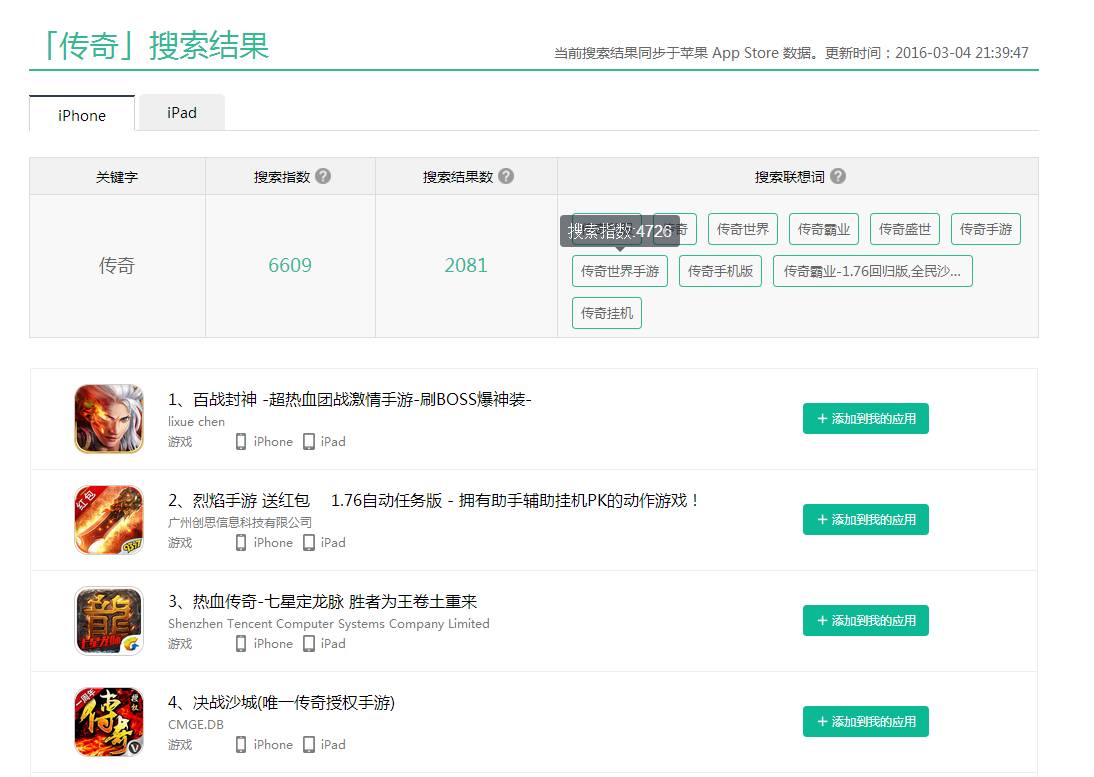Select the 传奇世界手游 suggestion tag
This screenshot has height=777, width=1094.
point(620,271)
